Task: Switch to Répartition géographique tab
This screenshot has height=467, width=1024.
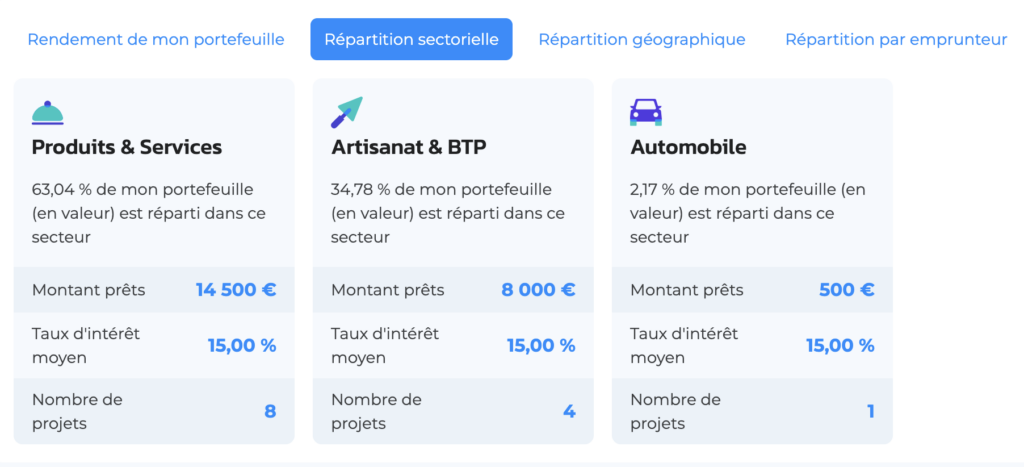Action: pyautogui.click(x=642, y=40)
